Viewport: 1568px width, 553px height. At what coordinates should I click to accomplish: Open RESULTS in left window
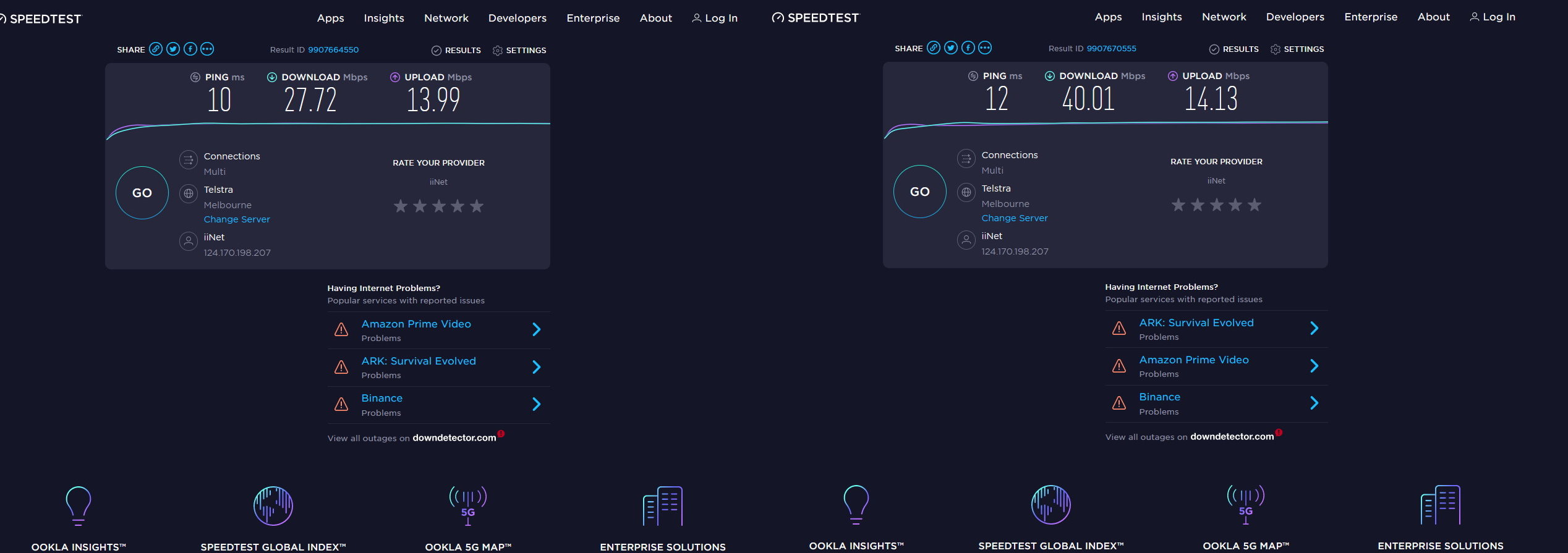[456, 50]
